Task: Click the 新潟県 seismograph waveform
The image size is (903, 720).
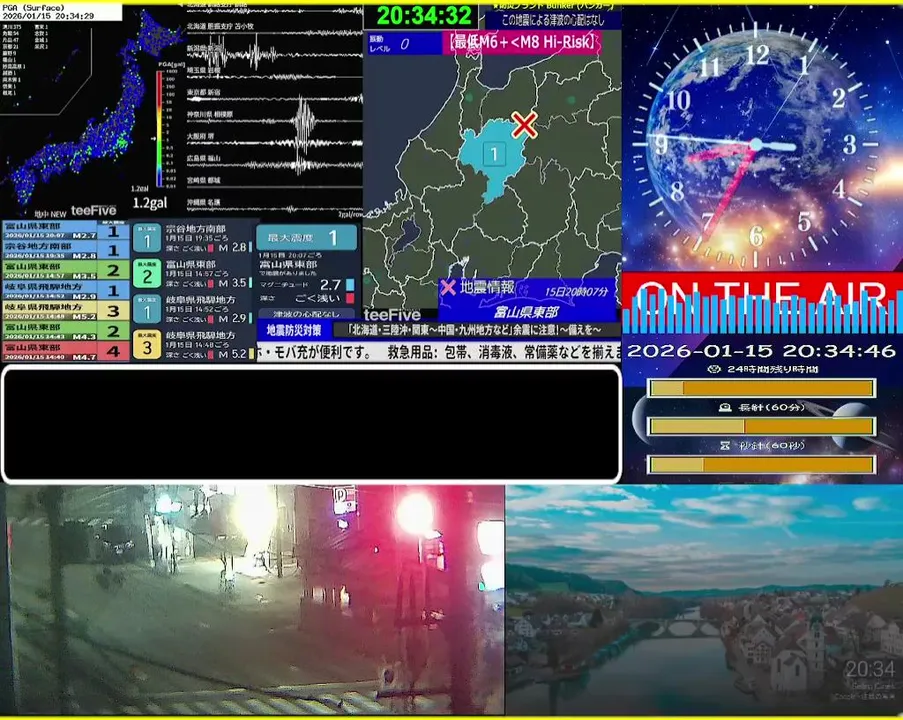Action: [274, 53]
